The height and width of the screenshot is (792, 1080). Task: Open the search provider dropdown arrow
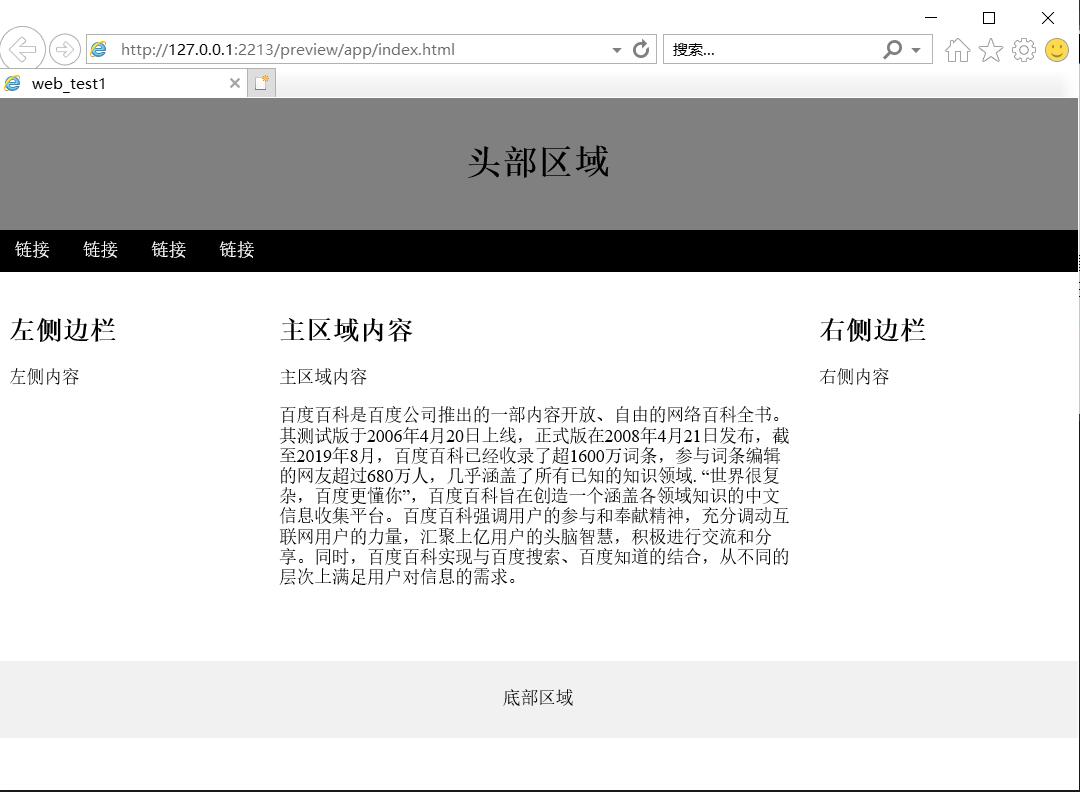point(914,48)
